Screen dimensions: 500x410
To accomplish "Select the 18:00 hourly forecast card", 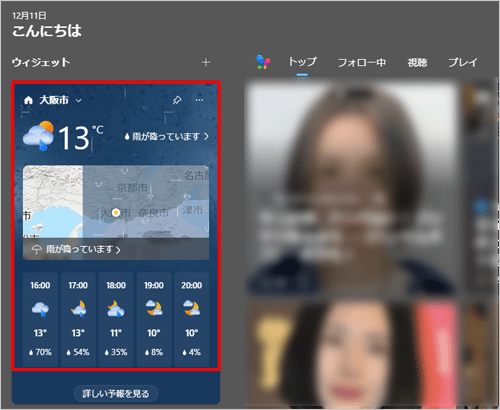I will (x=116, y=319).
